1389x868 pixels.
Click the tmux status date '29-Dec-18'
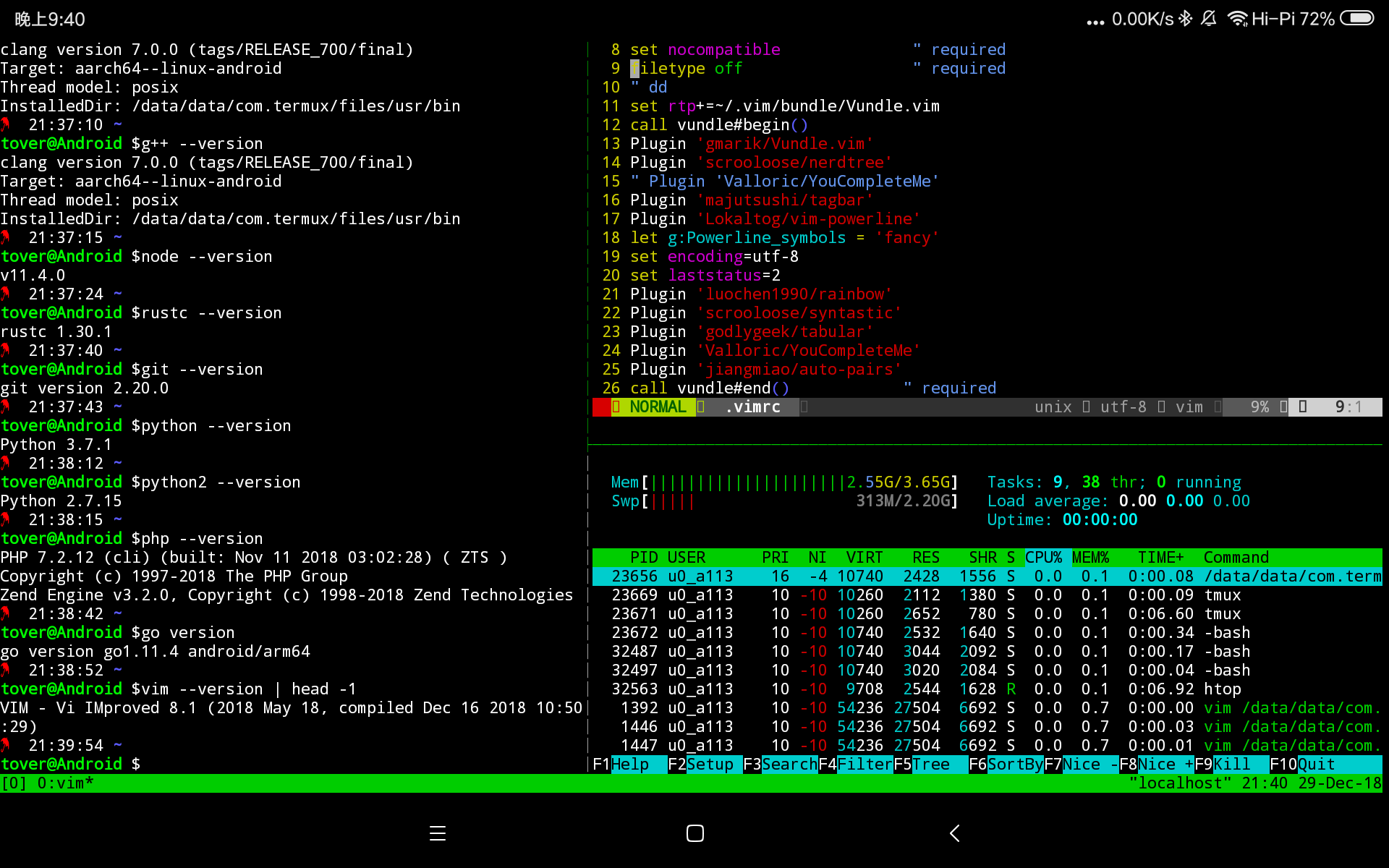(x=1340, y=783)
